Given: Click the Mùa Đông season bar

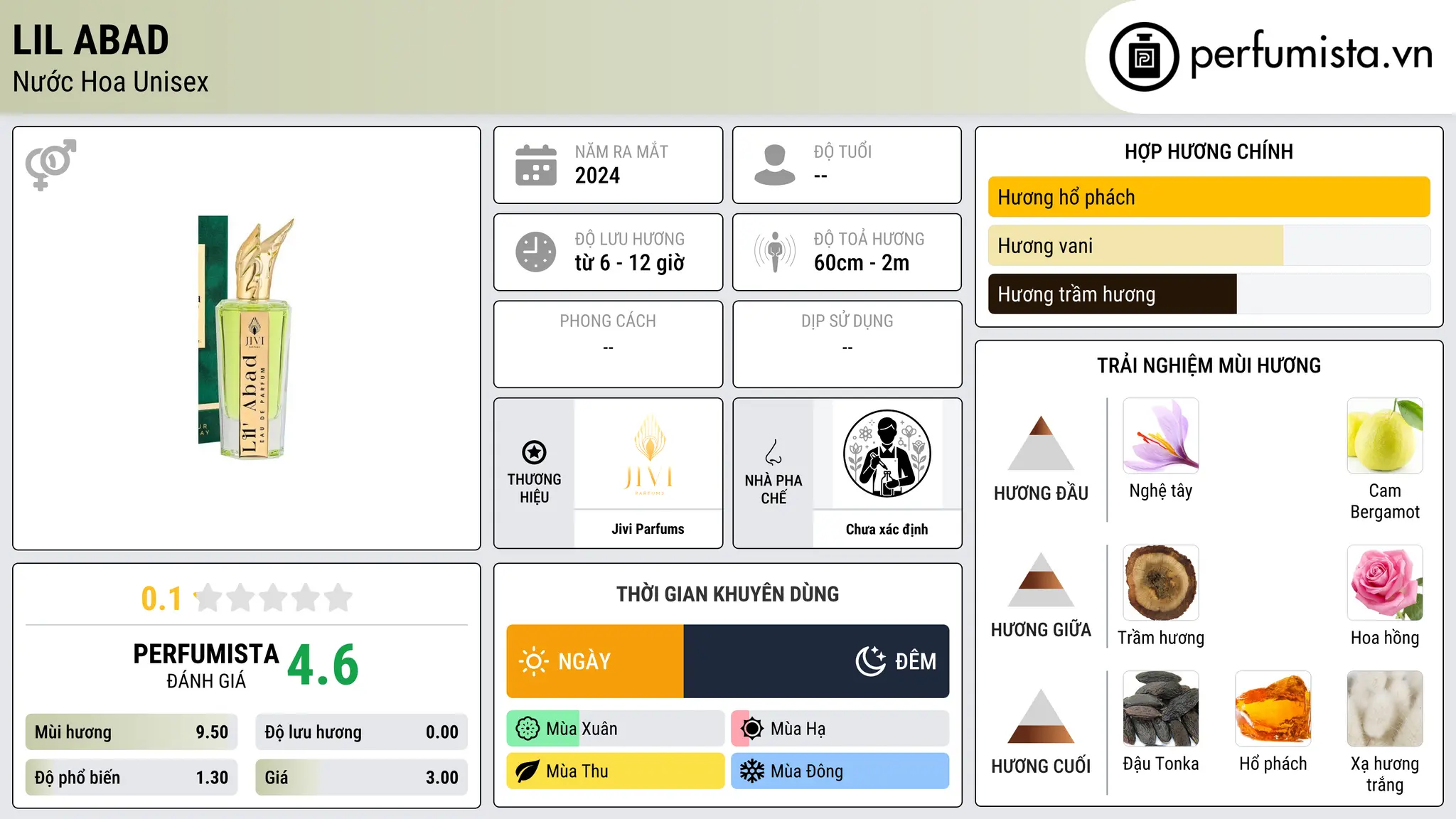Looking at the screenshot, I should (x=840, y=771).
